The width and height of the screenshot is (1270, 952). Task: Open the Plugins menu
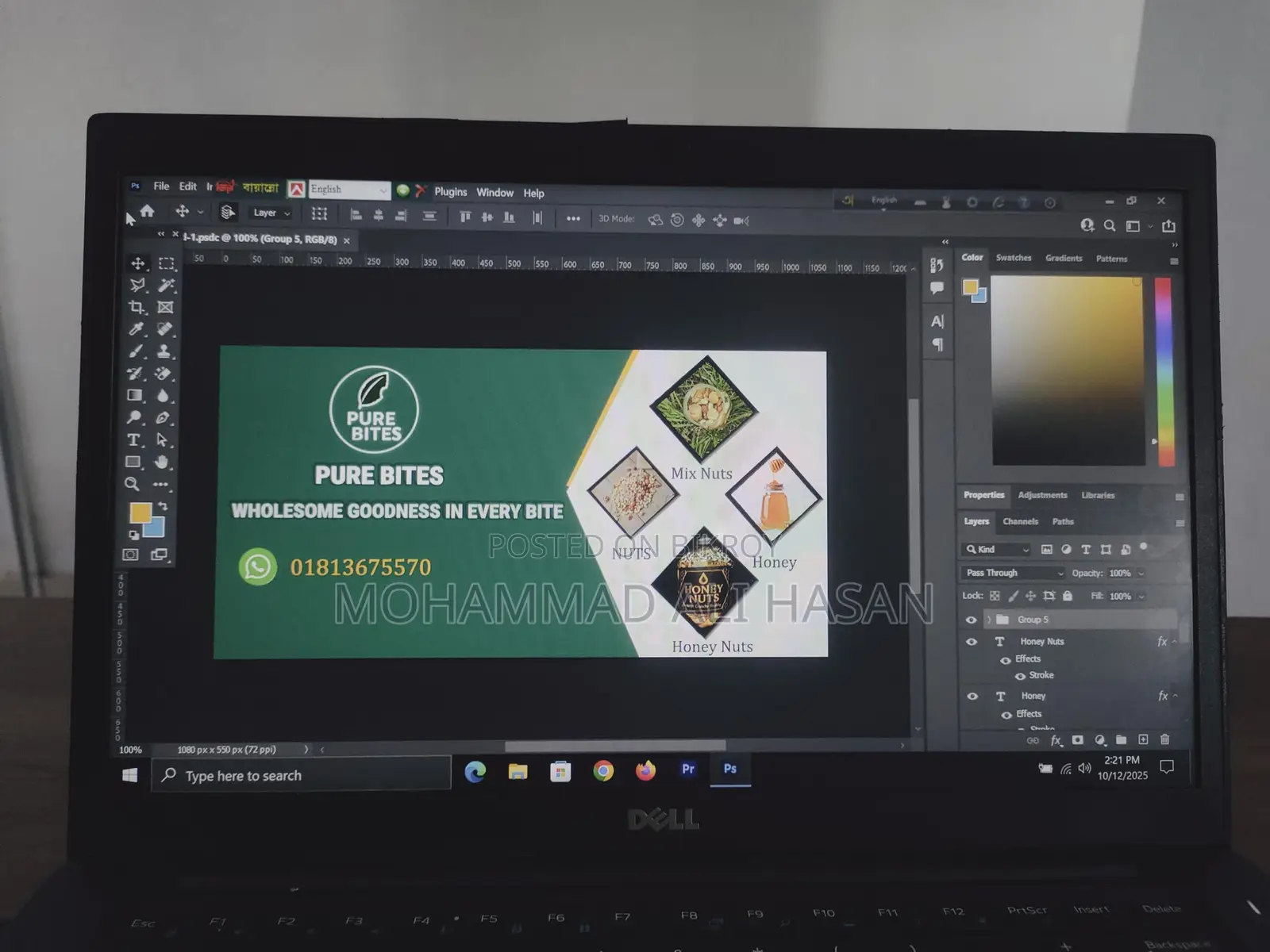(451, 192)
